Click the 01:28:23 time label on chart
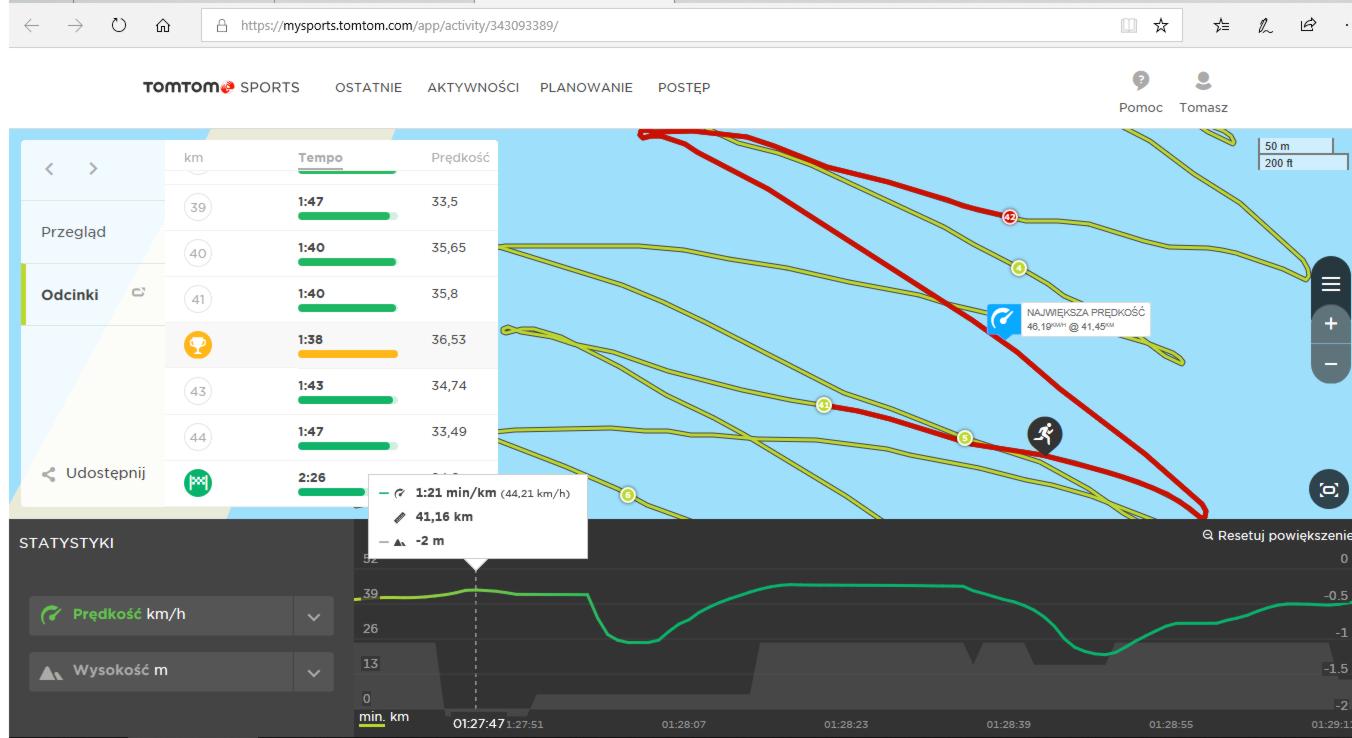Image resolution: width=1352 pixels, height=738 pixels. [x=844, y=724]
